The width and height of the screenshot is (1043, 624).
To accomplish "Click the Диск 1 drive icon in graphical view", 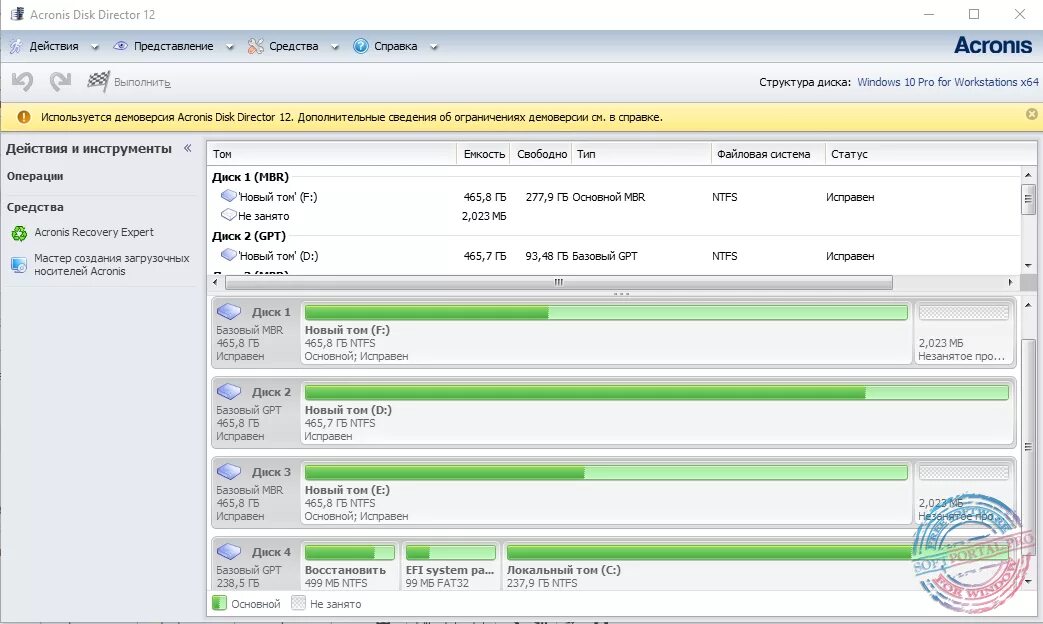I will click(x=229, y=311).
